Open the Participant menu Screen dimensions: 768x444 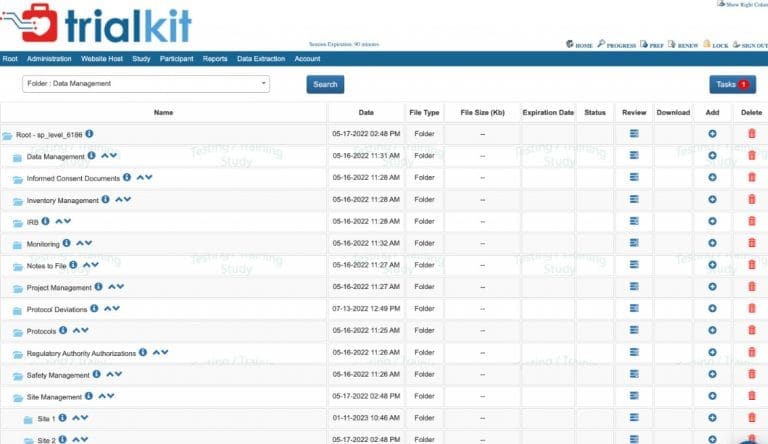[x=176, y=59]
